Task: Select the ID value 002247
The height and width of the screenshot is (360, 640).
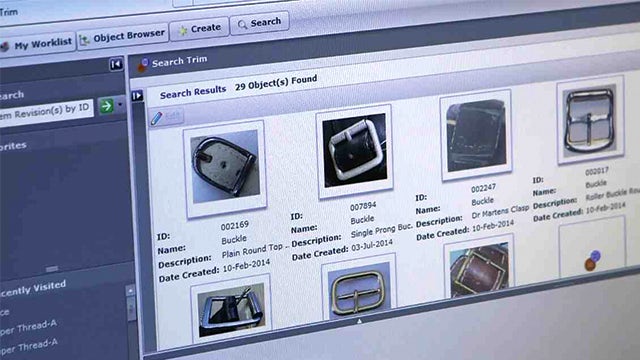Action: pyautogui.click(x=483, y=189)
